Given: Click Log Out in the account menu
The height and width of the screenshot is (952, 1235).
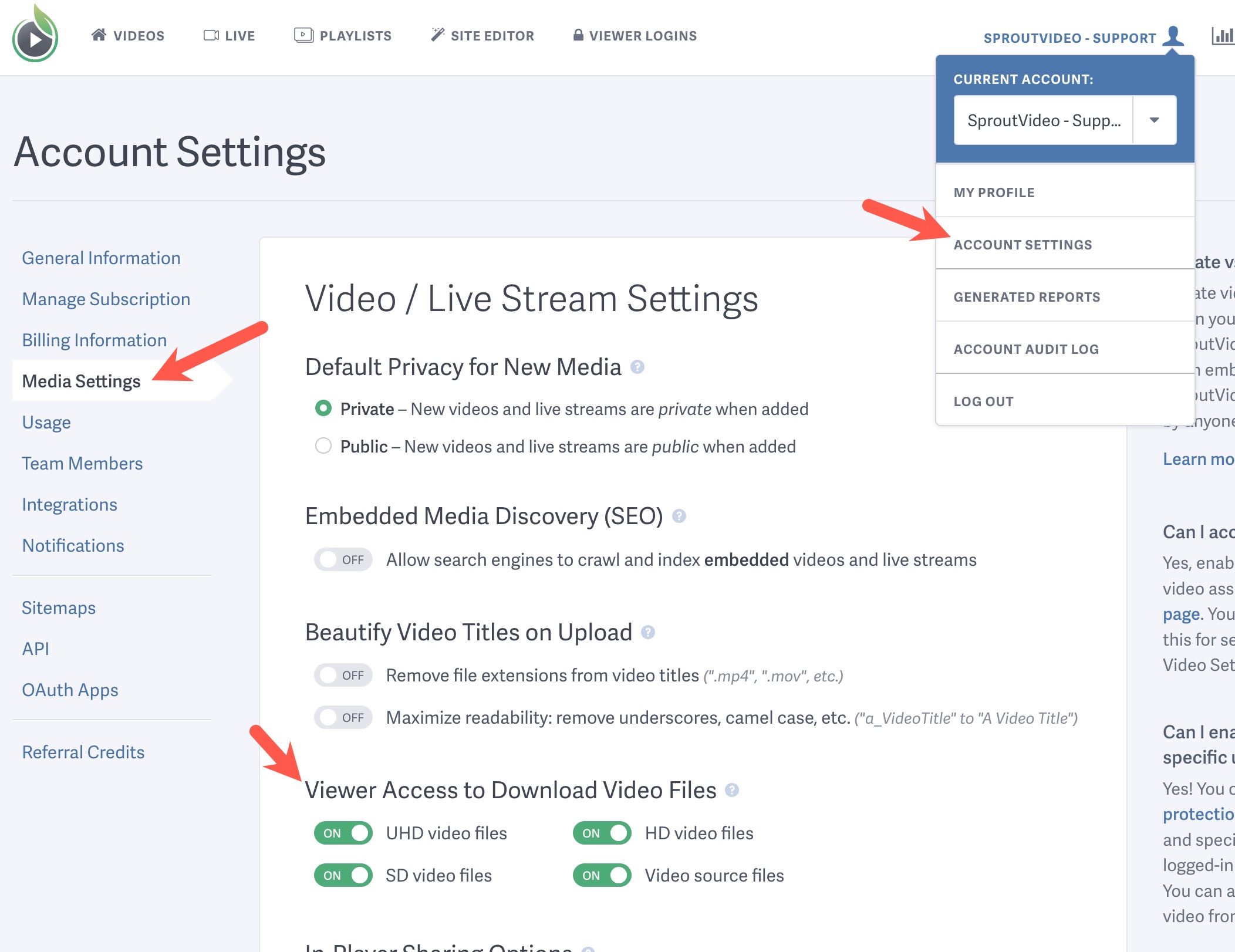Looking at the screenshot, I should tap(984, 401).
